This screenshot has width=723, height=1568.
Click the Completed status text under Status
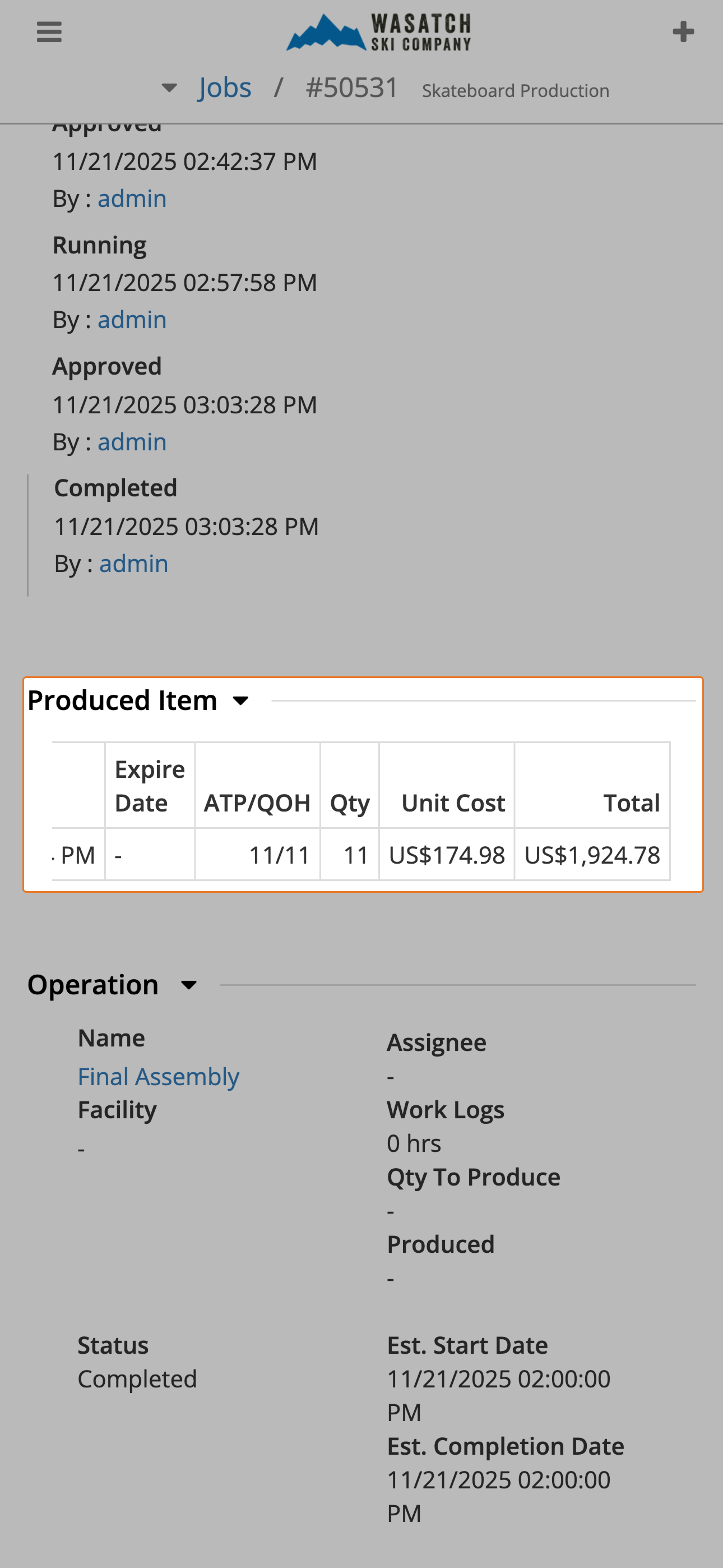pos(137,1380)
